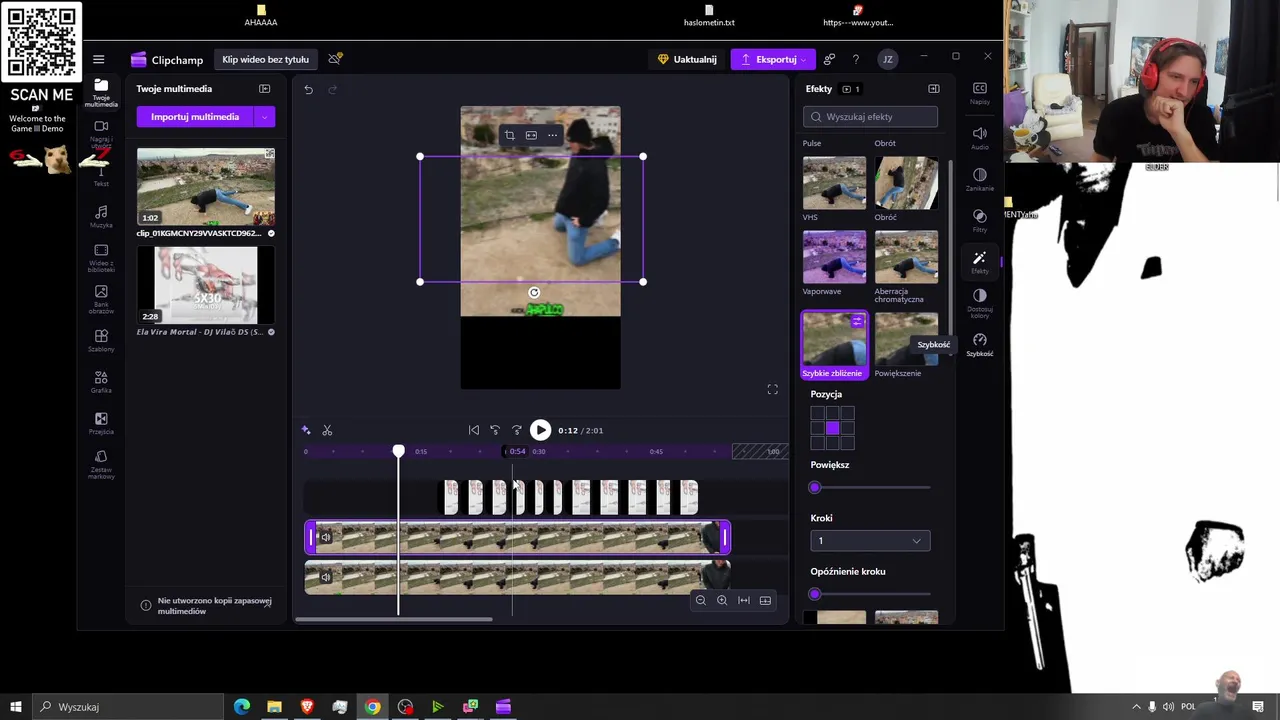
Task: Select the clip_01KGMCNY29 video thumbnail
Action: 206,187
